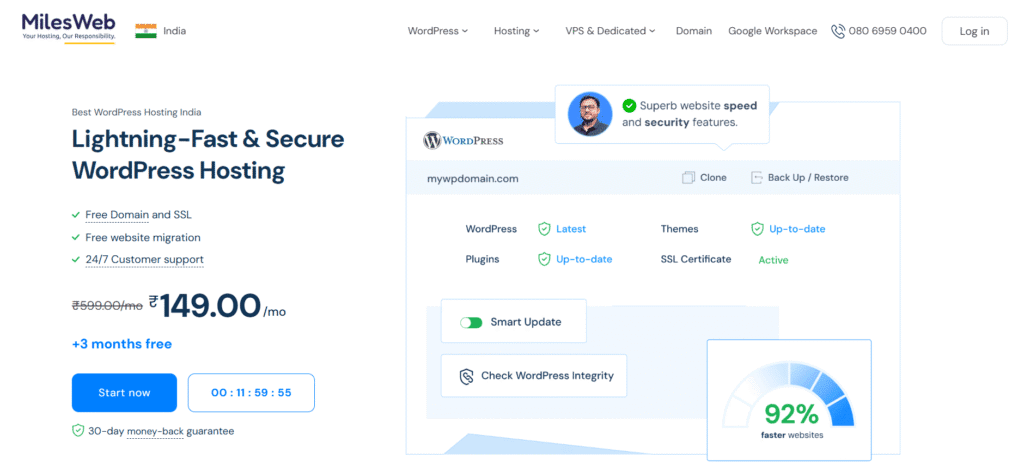Screen dimensions: 1024x472
Task: Click the phone handset icon
Action: 838,31
